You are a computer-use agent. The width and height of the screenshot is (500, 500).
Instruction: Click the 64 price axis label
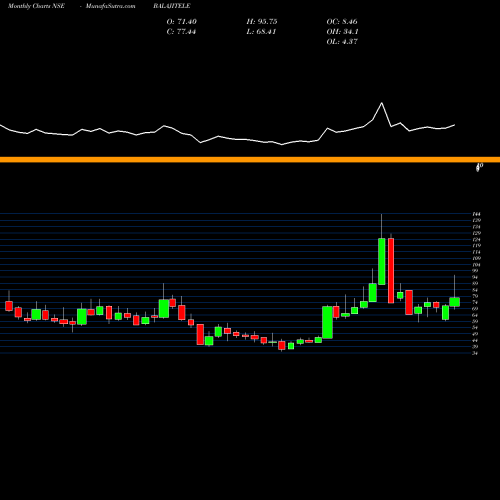coord(475,315)
